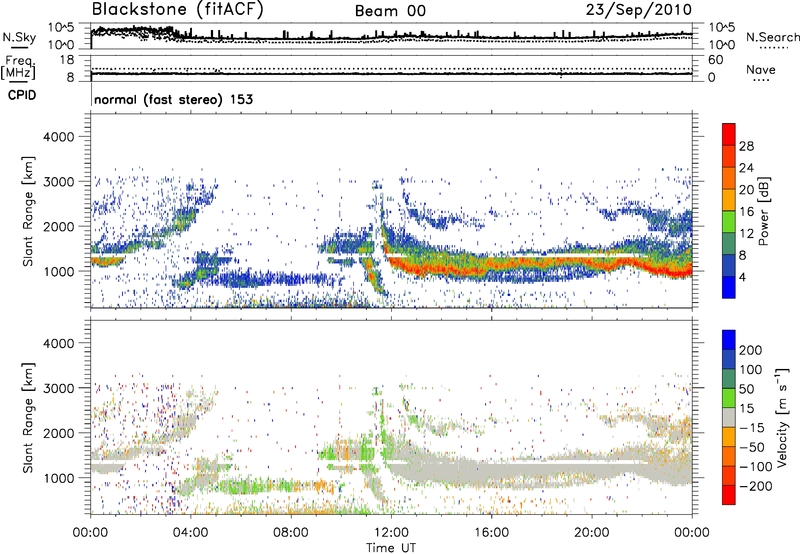The width and height of the screenshot is (800, 554).
Task: Click the noise trace in the N.Sky panel
Action: coord(391,36)
